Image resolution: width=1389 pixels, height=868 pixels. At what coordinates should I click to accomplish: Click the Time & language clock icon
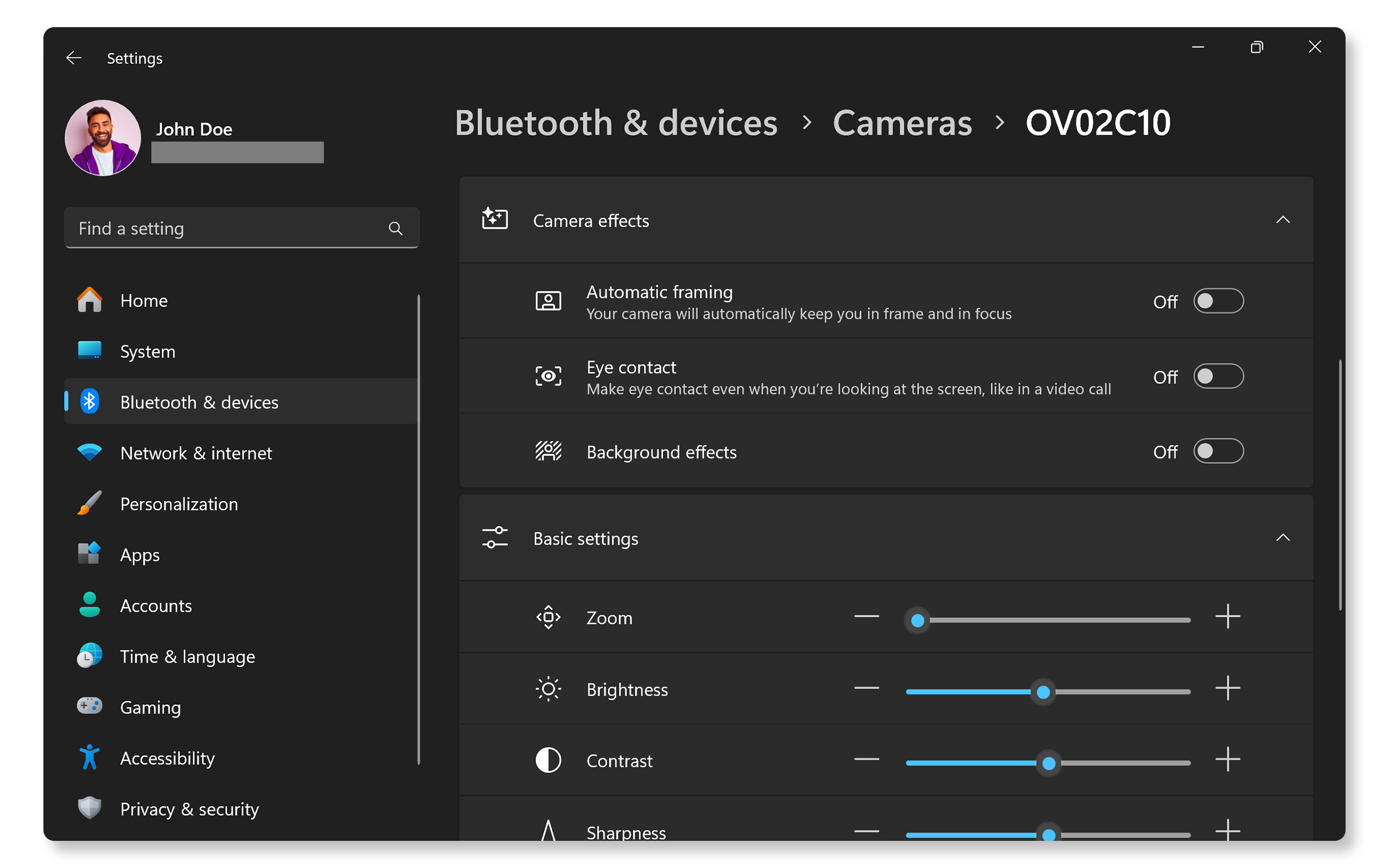(90, 655)
